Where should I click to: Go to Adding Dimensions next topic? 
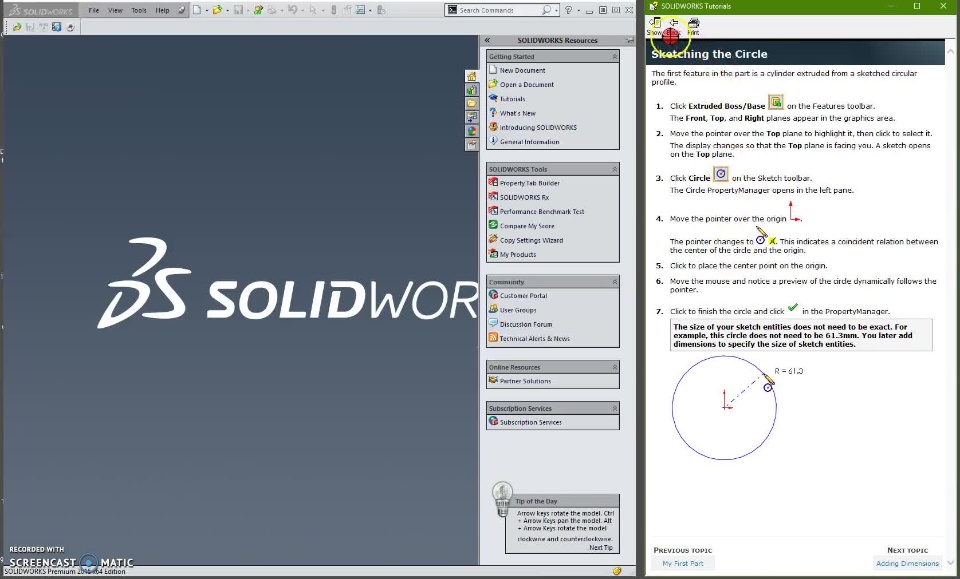(907, 563)
